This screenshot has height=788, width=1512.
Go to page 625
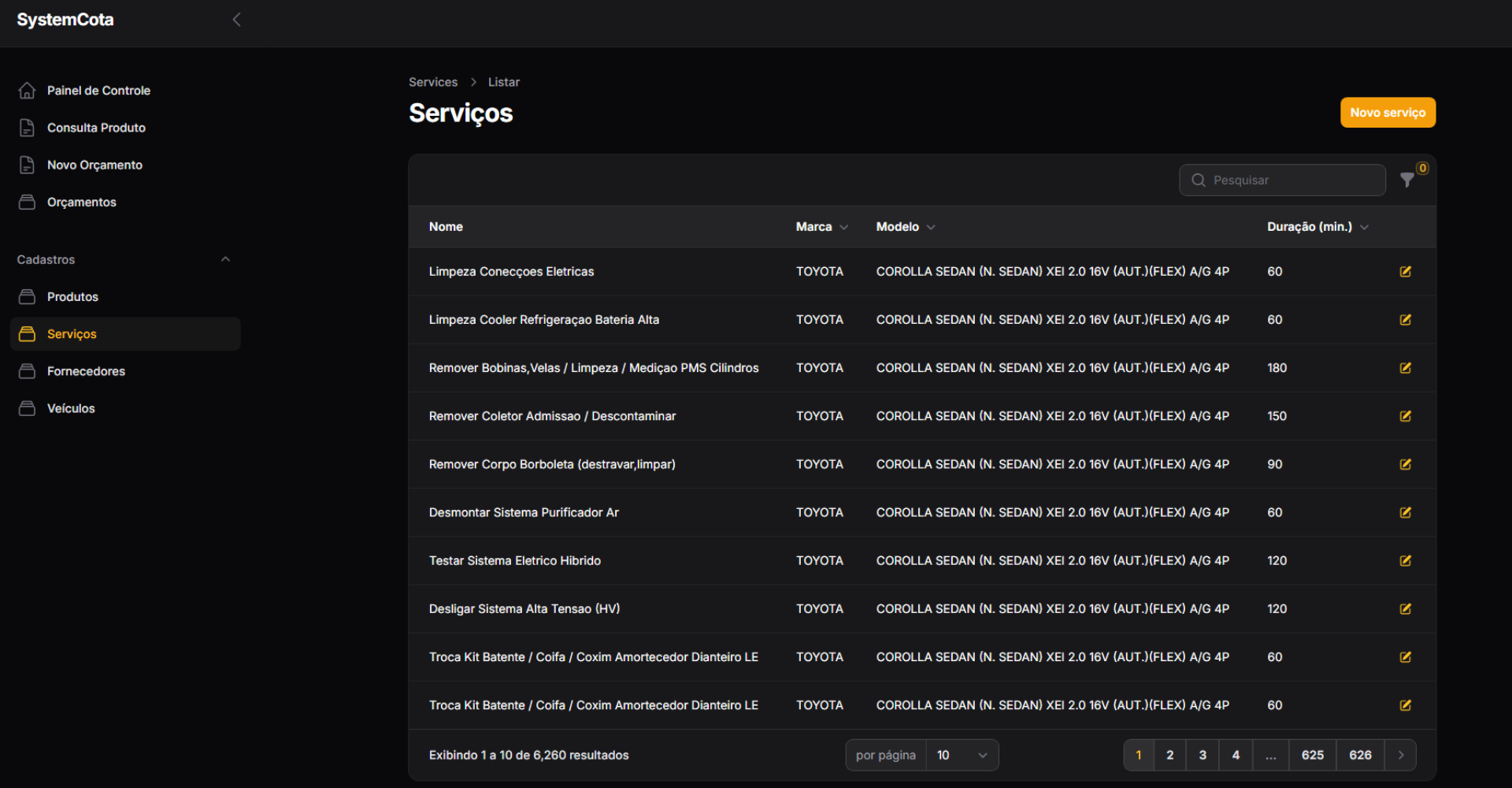click(x=1312, y=755)
